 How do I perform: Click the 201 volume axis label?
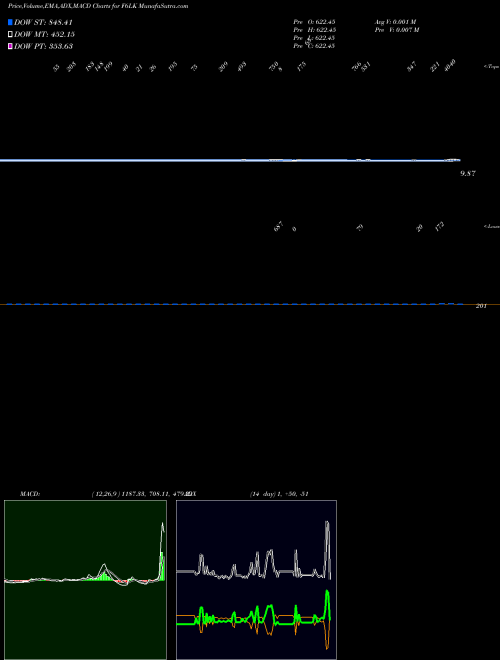(481, 306)
